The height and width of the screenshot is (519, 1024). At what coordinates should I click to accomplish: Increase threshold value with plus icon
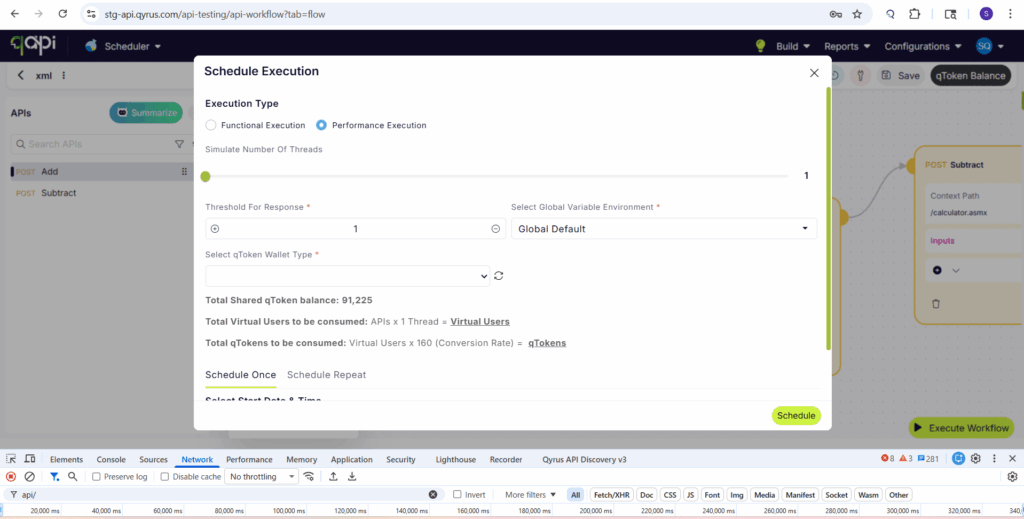[215, 228]
